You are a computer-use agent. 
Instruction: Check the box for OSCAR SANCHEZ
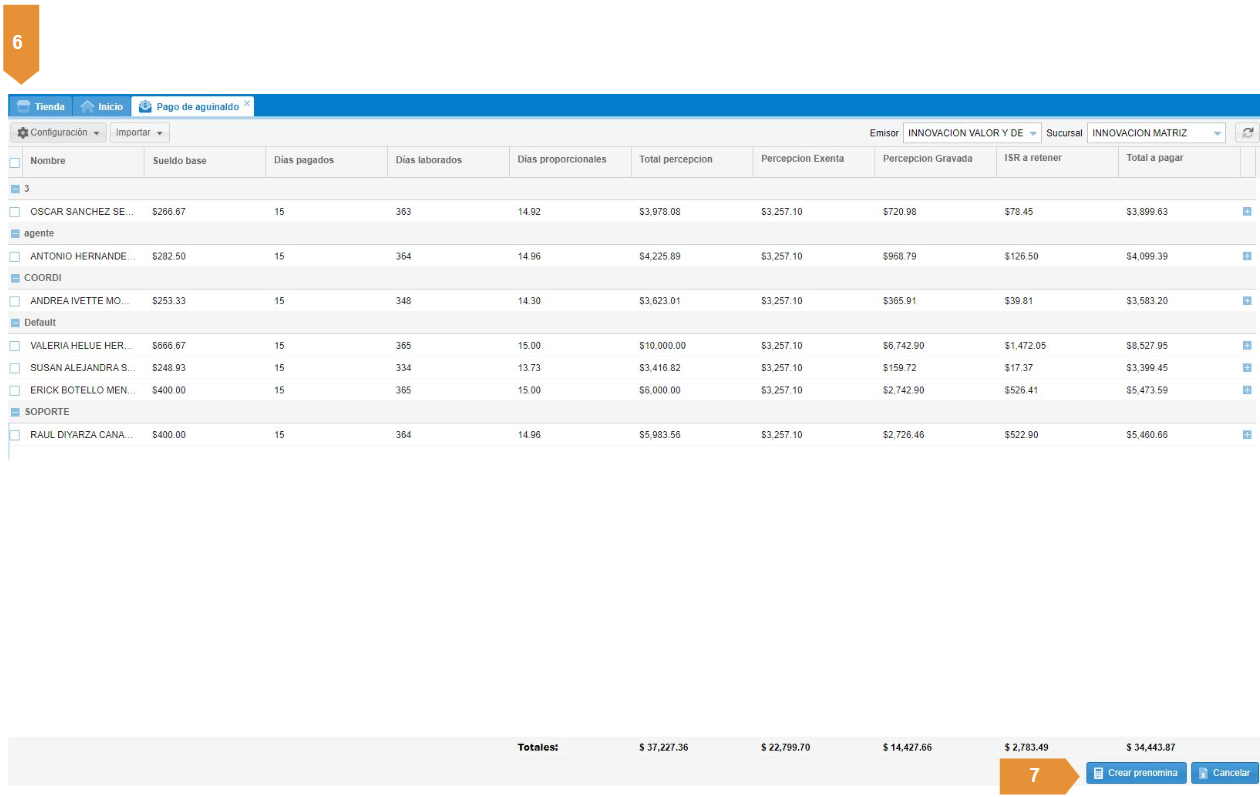click(x=15, y=212)
